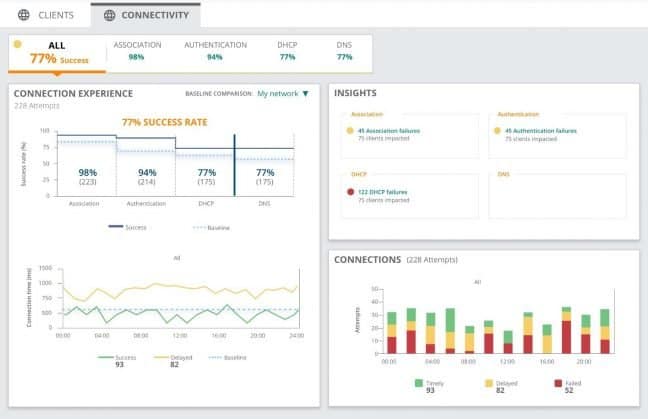Click the empty DNS insights card
Screen dimensions: 648x419
(557, 196)
